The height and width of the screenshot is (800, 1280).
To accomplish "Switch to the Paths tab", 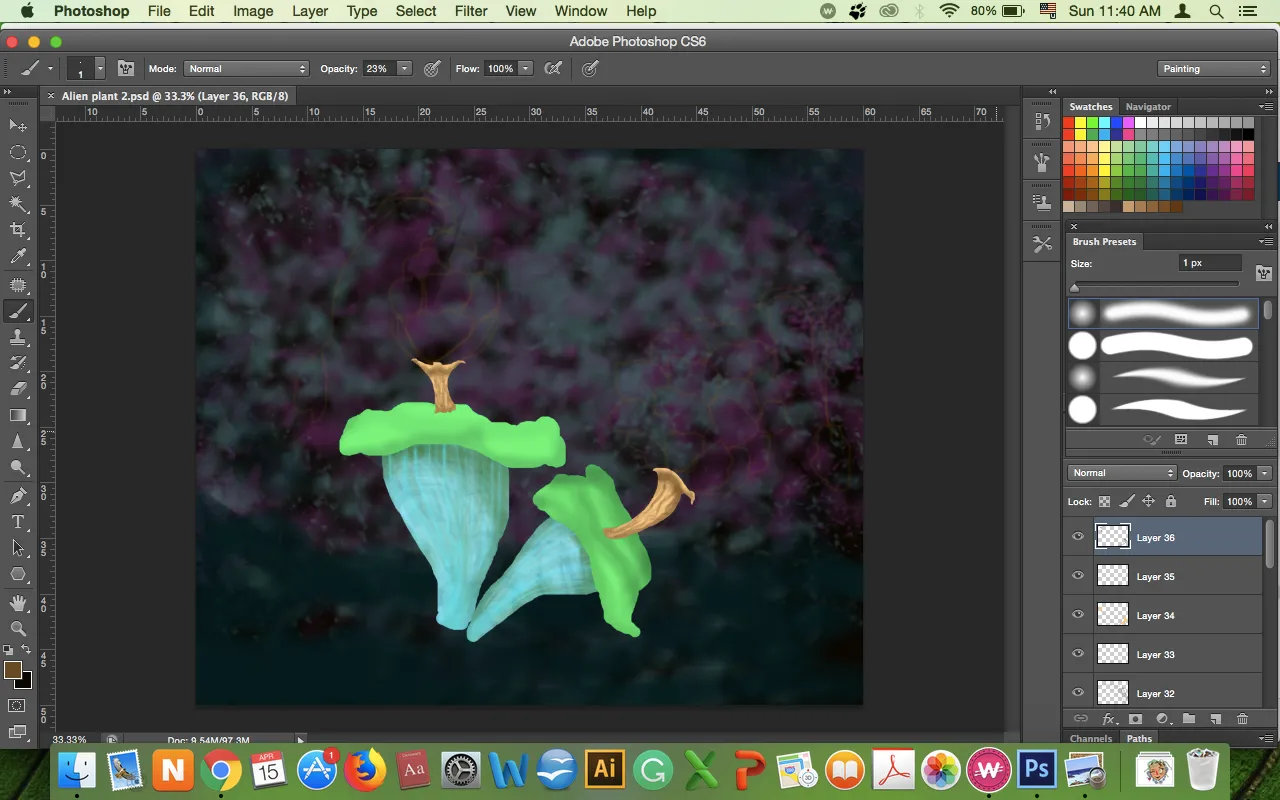I will [1140, 739].
